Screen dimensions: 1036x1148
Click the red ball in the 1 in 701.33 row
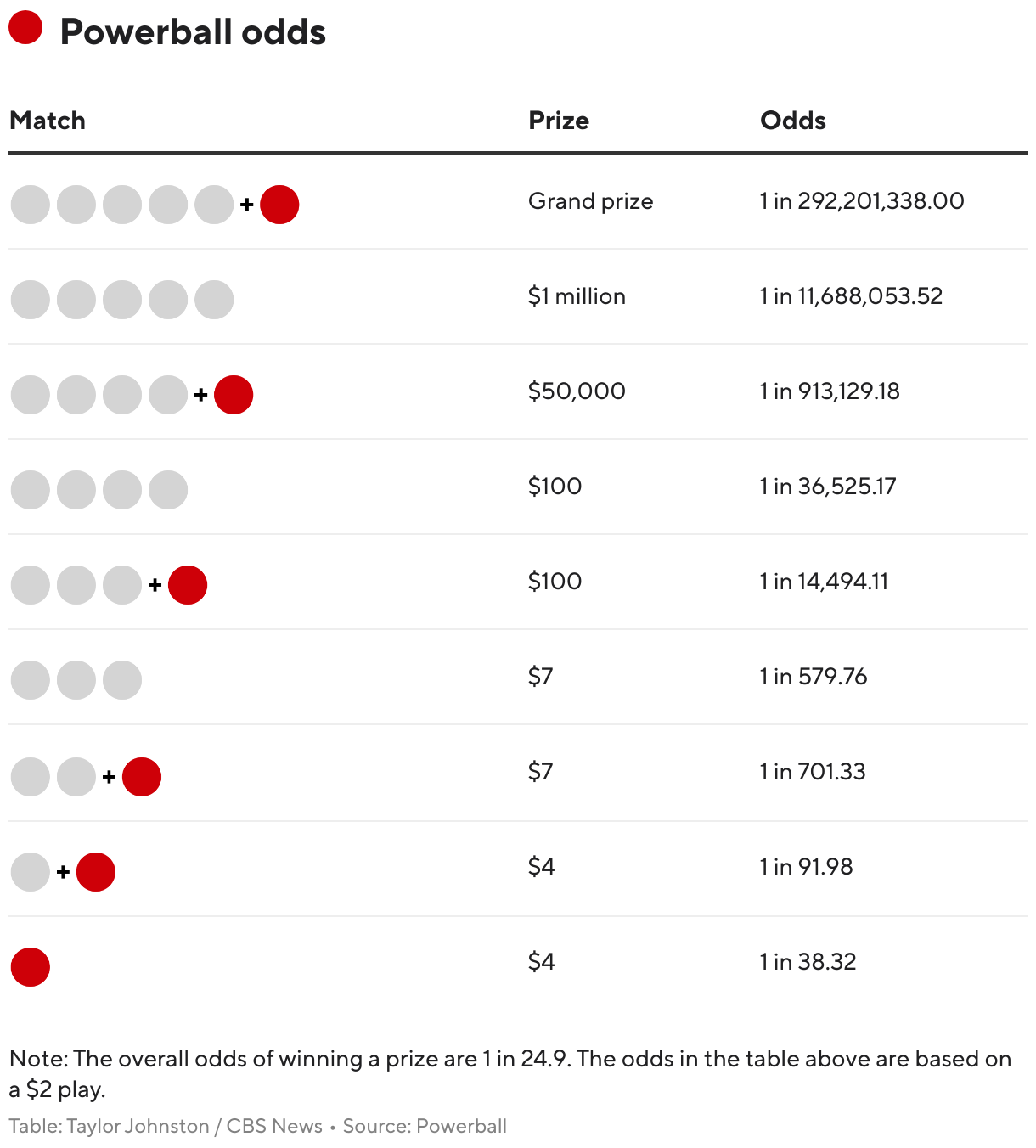pyautogui.click(x=142, y=777)
